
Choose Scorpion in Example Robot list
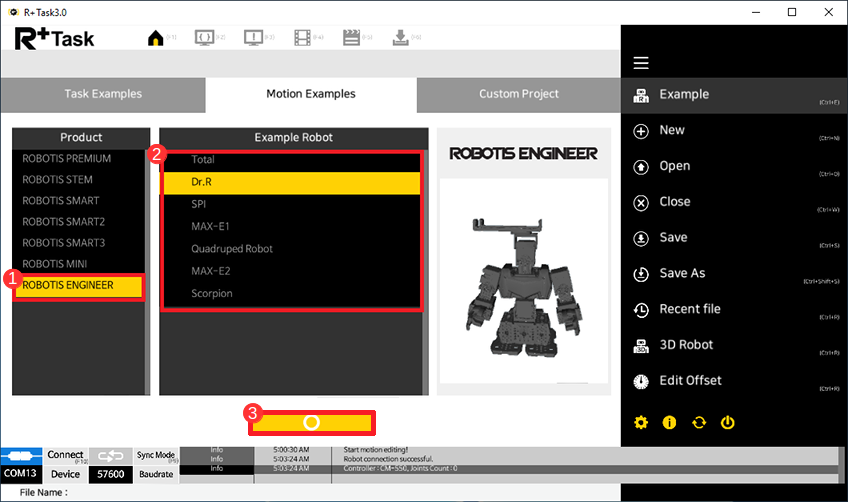[x=212, y=294]
